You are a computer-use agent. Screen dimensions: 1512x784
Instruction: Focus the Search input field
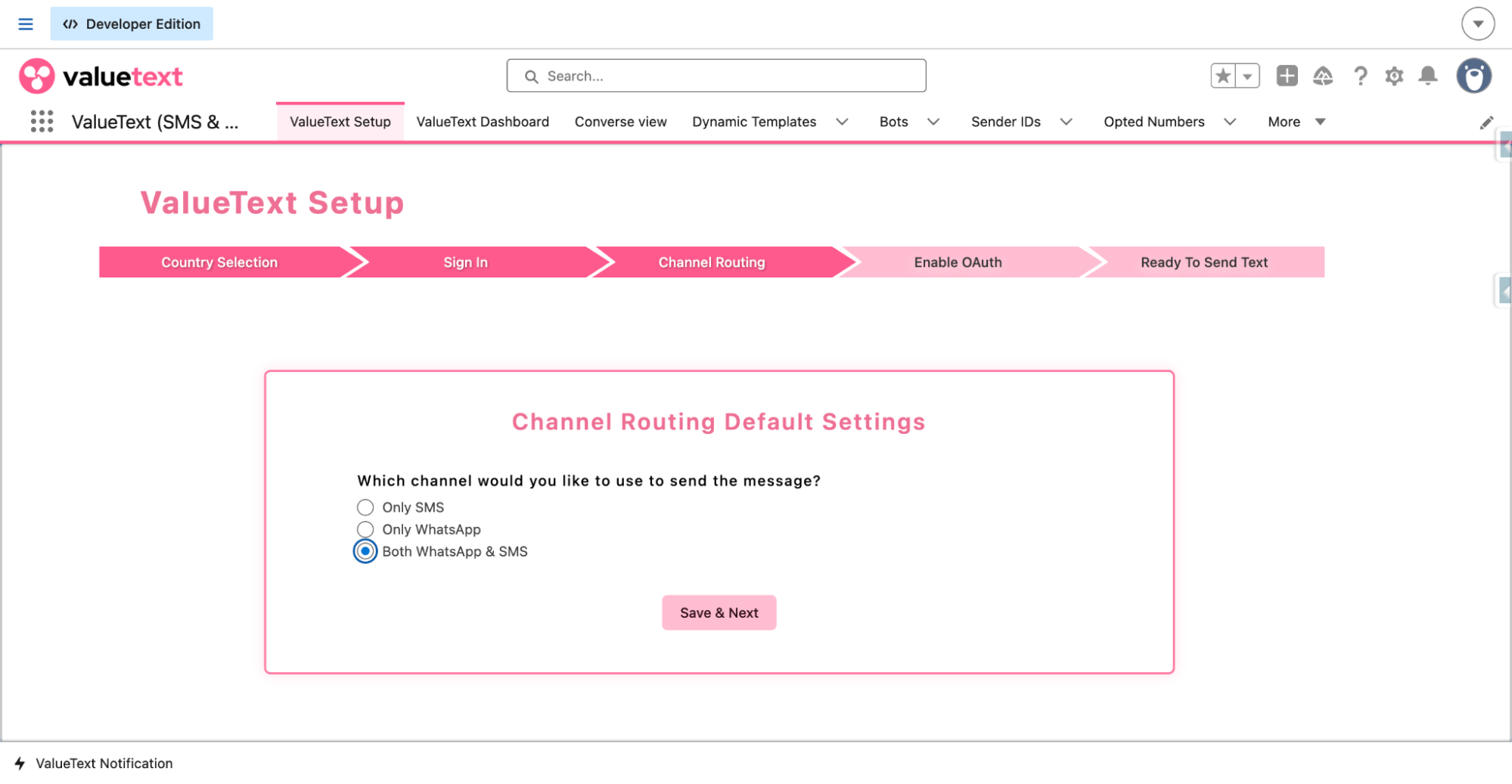pyautogui.click(x=716, y=76)
